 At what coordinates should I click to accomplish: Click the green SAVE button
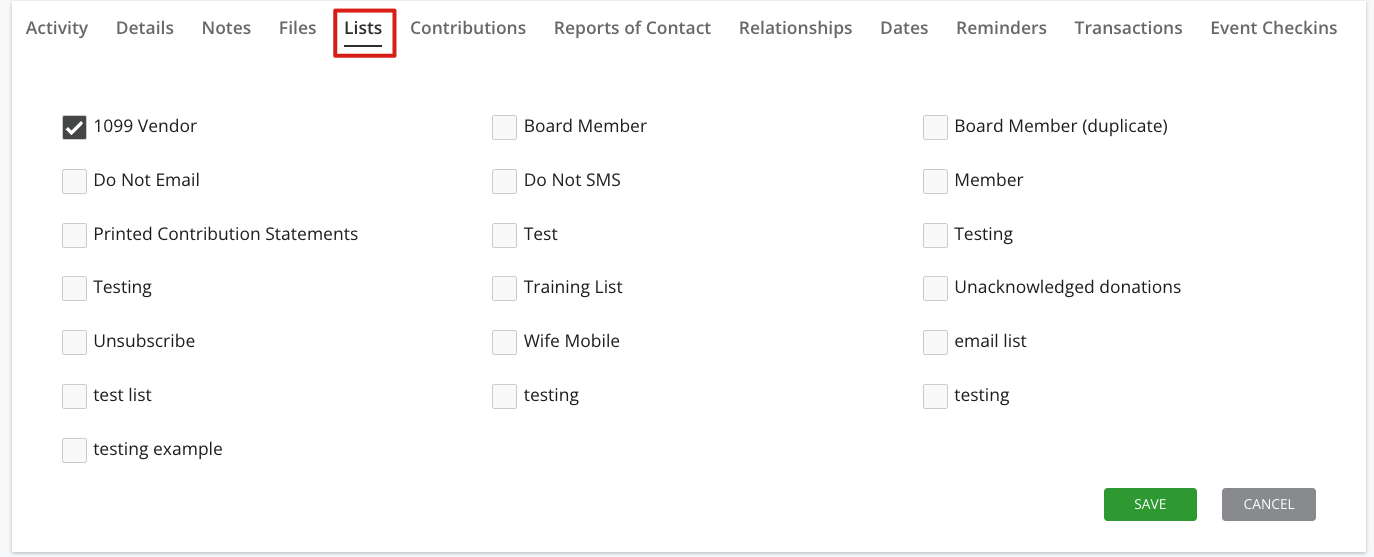click(x=1150, y=505)
